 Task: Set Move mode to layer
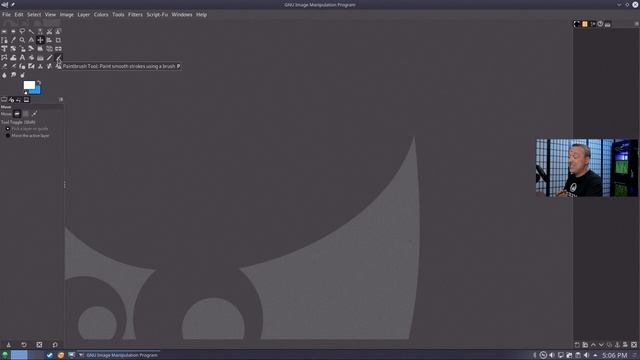(x=17, y=114)
